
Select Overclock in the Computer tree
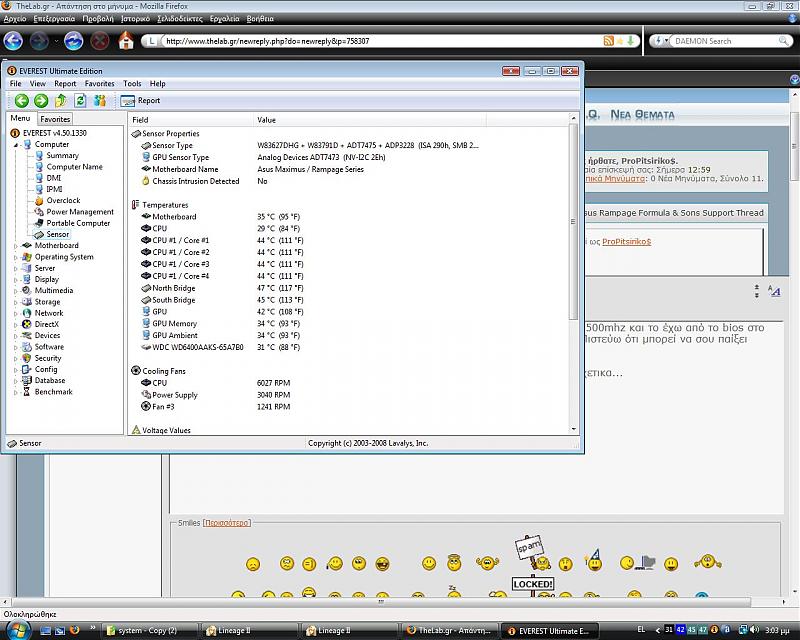(63, 201)
